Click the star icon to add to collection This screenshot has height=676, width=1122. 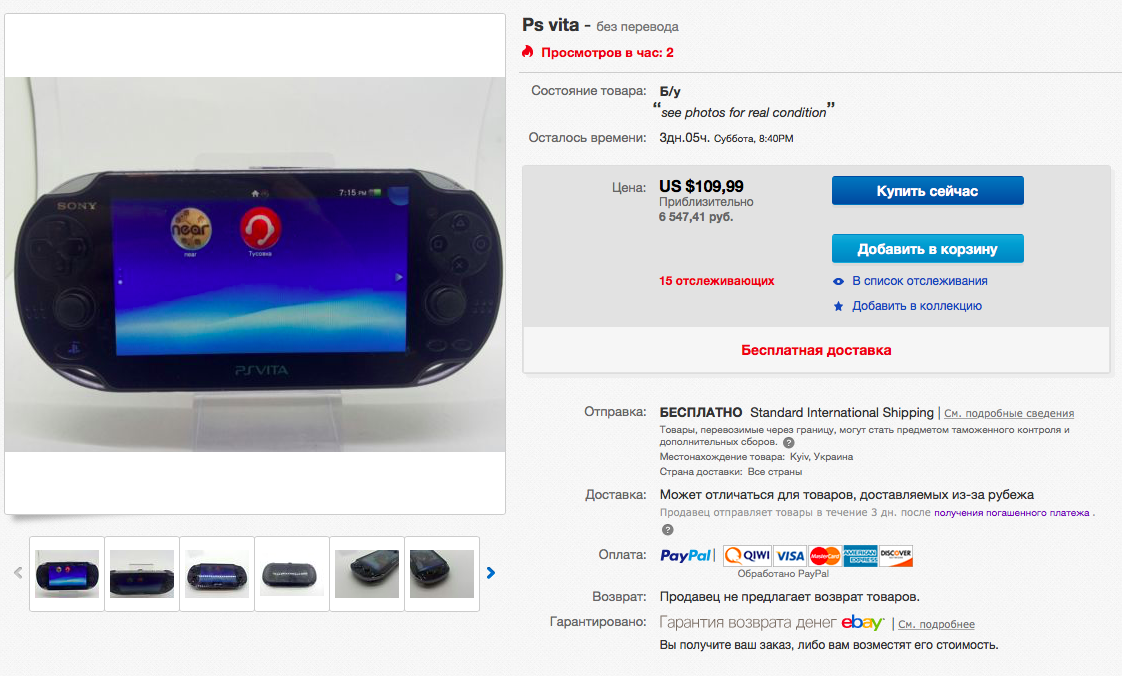coord(839,306)
